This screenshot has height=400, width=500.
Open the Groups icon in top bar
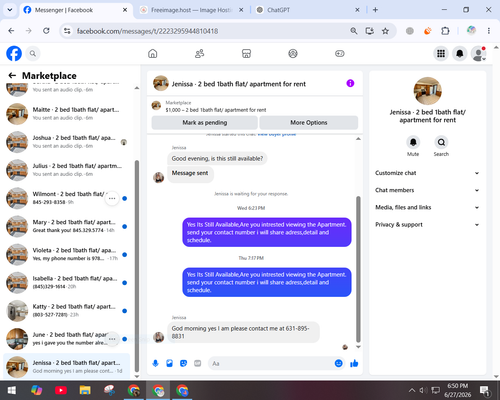coord(293,53)
